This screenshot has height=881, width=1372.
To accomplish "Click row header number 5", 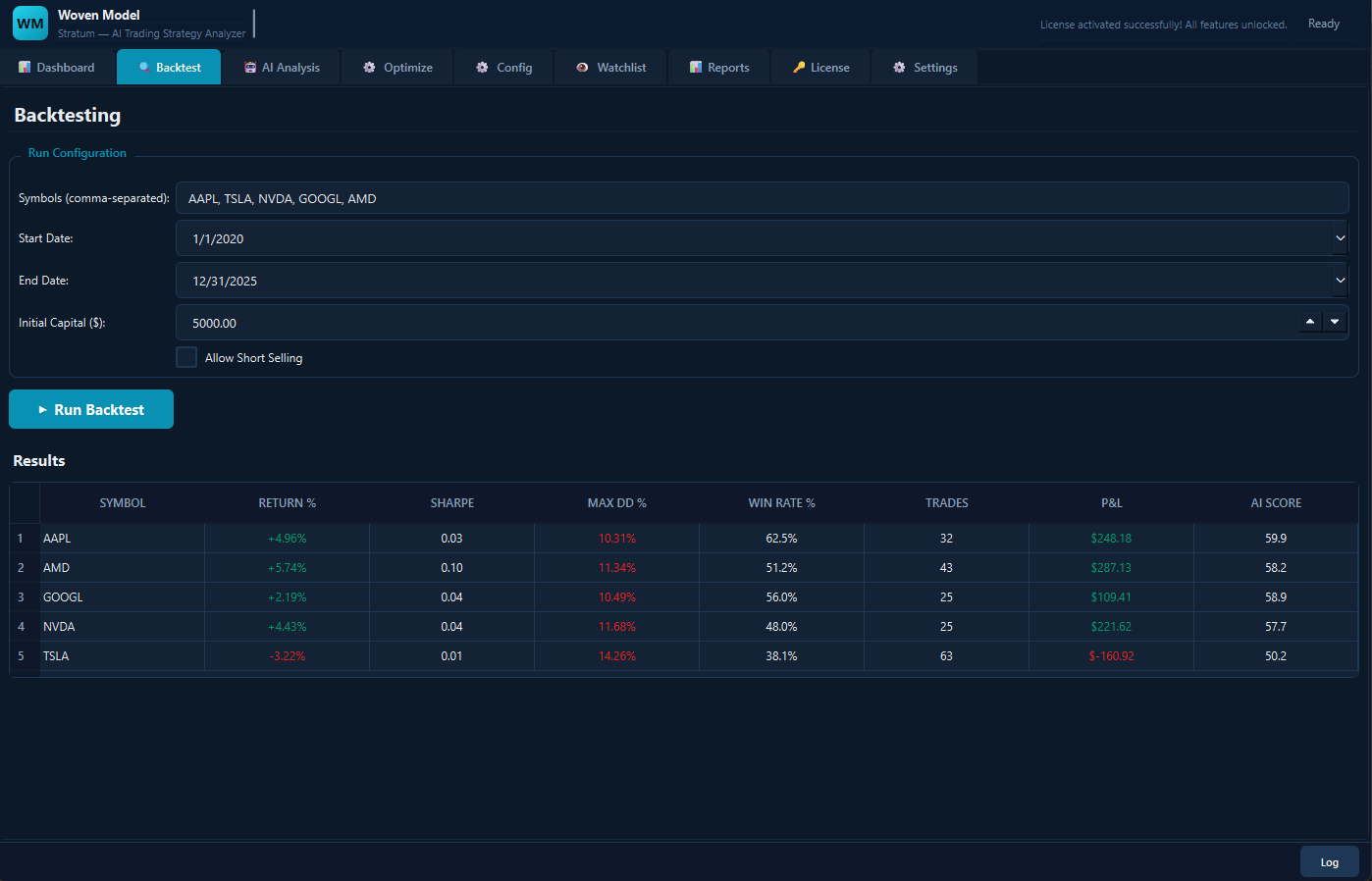I will tap(25, 656).
